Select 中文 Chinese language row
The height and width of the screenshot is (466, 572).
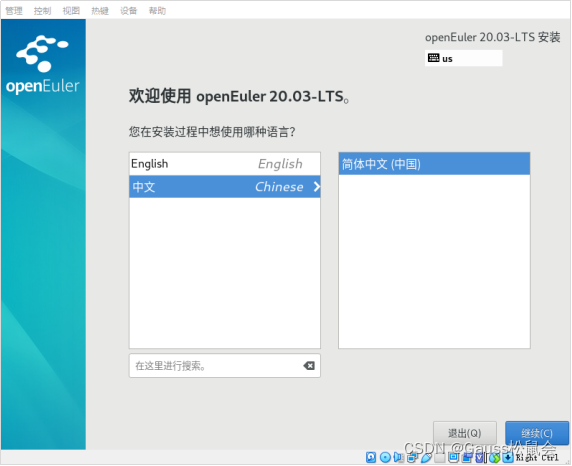pos(225,186)
